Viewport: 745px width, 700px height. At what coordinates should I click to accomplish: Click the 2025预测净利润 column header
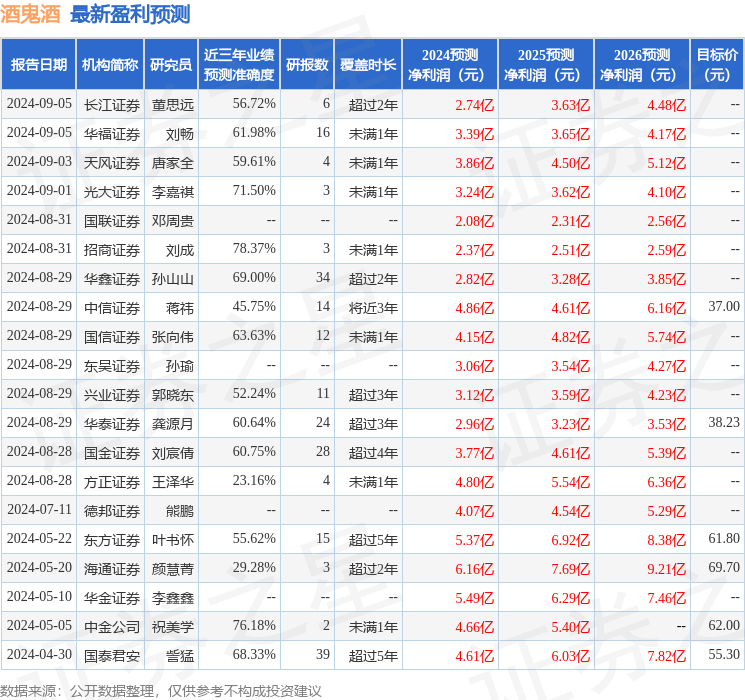pos(546,65)
